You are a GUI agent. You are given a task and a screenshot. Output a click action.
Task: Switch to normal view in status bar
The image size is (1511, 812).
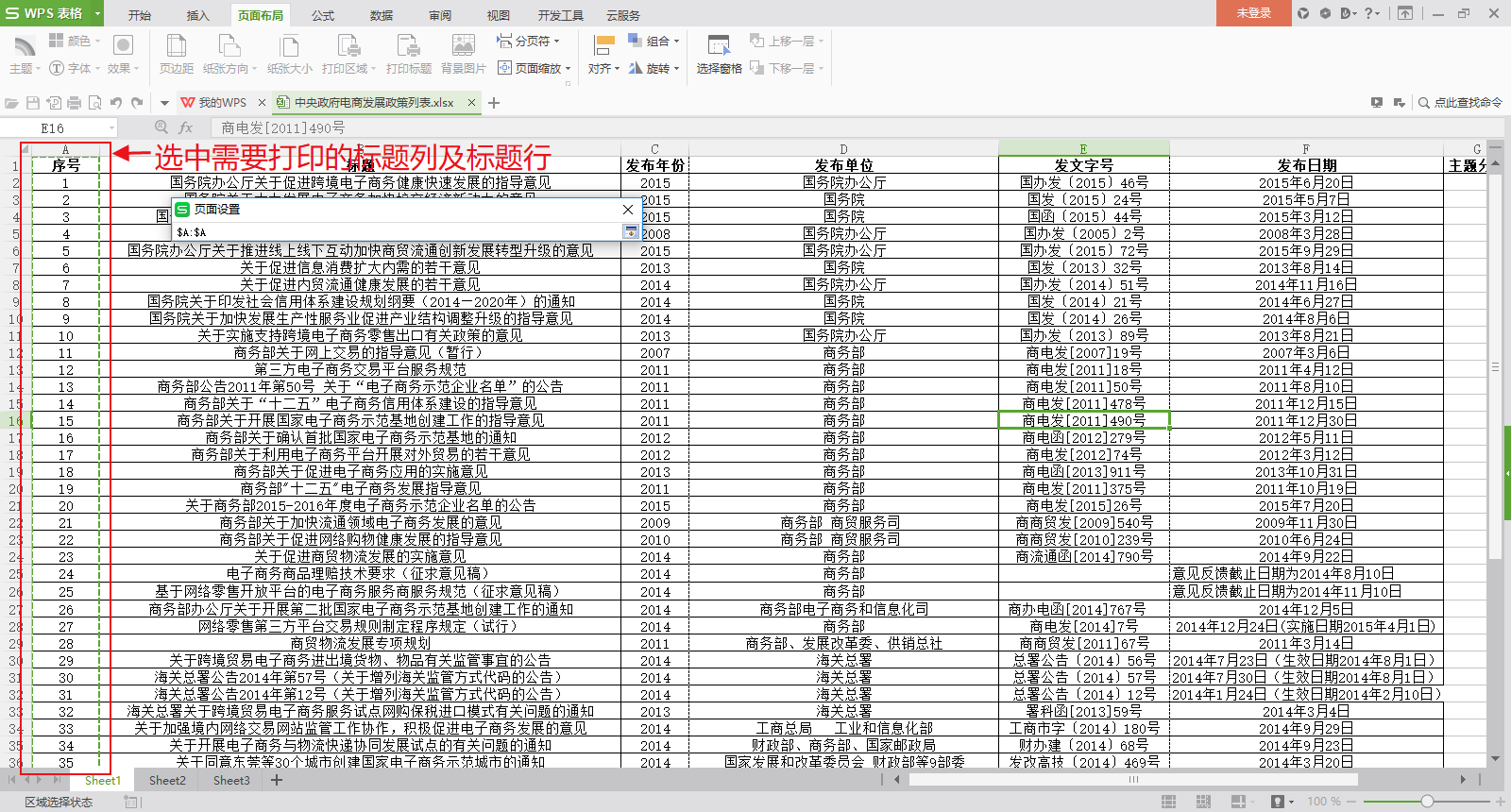(1168, 802)
